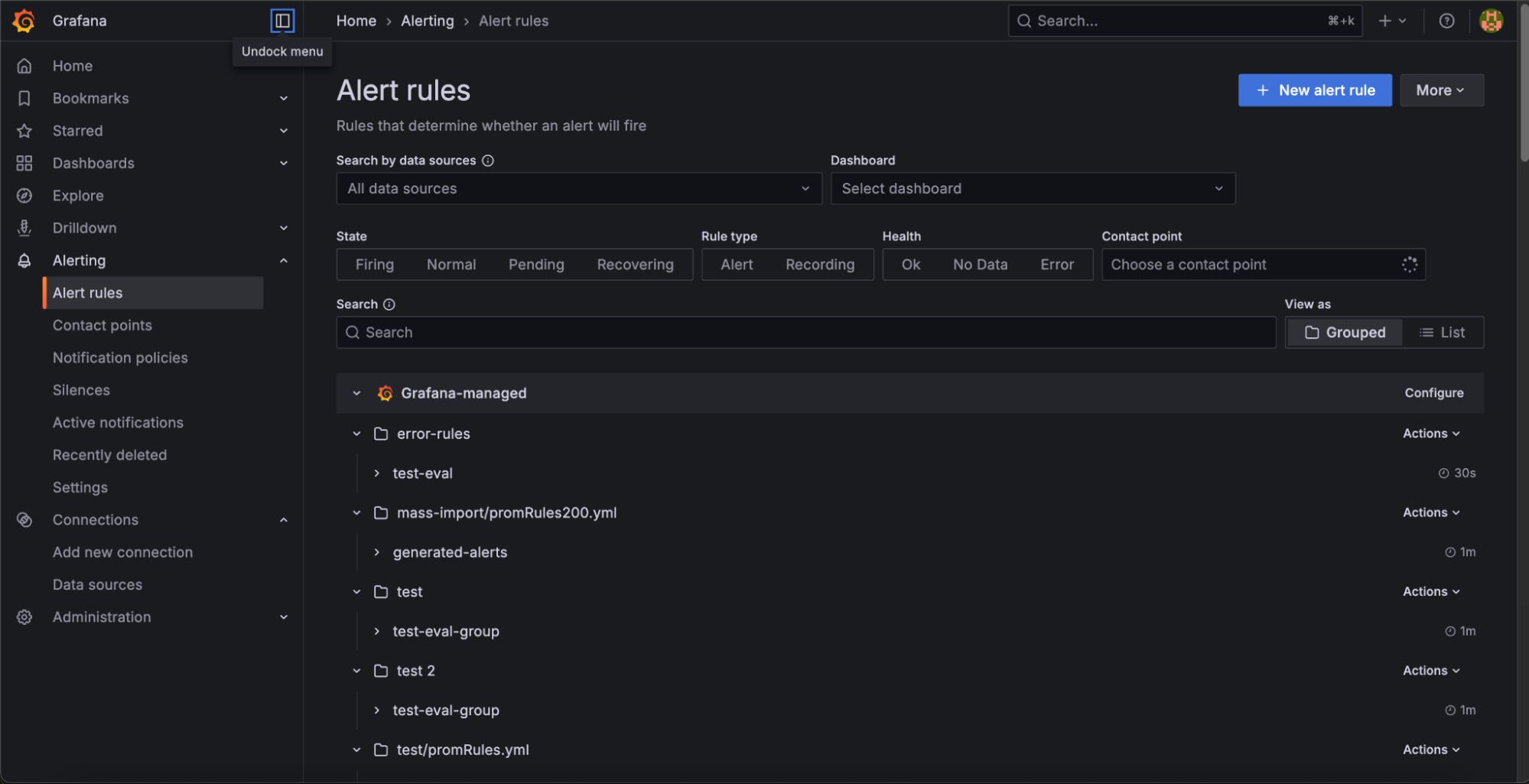Click the Dashboards grid icon
The width and height of the screenshot is (1529, 784).
click(x=24, y=163)
